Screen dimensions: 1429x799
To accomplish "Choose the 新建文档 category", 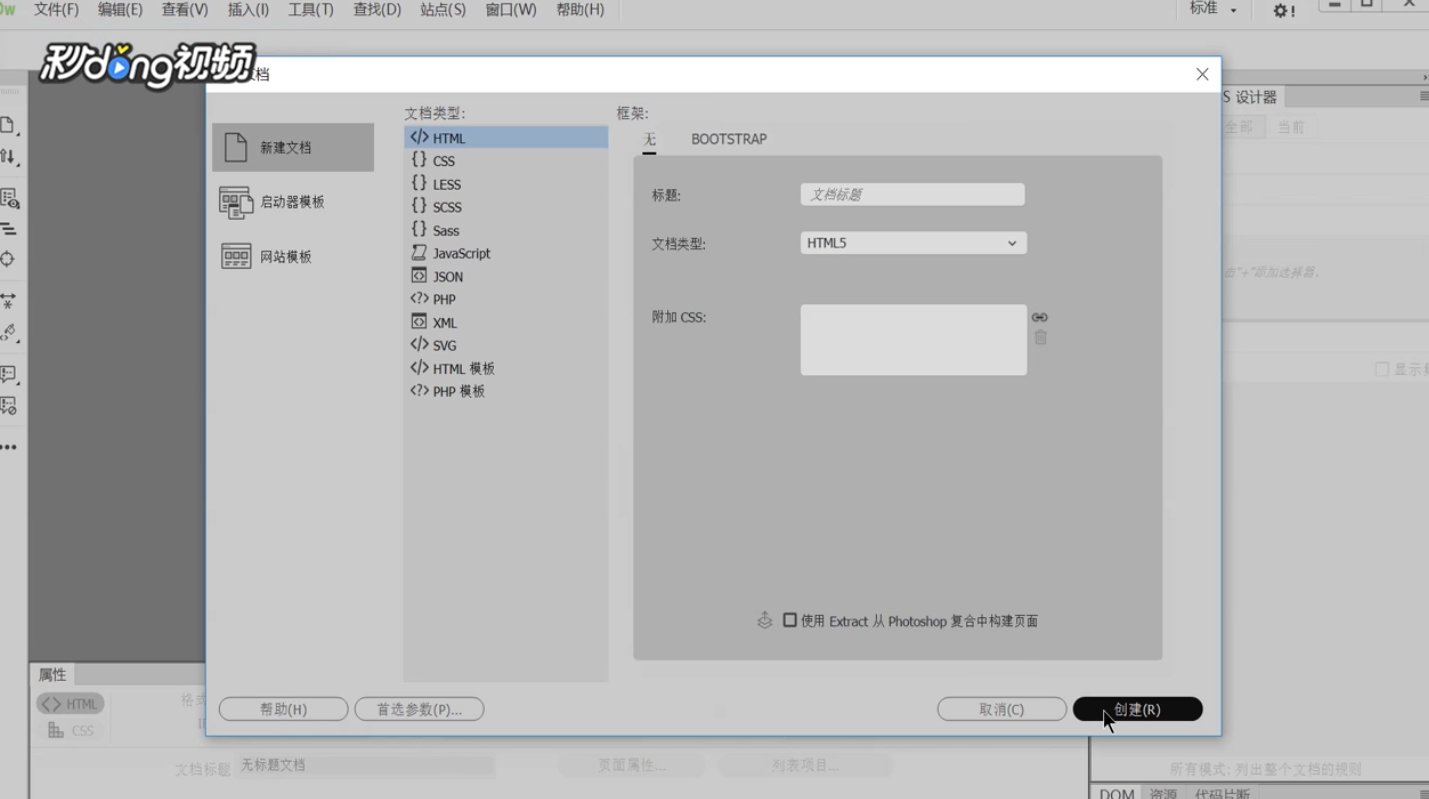I will point(293,147).
